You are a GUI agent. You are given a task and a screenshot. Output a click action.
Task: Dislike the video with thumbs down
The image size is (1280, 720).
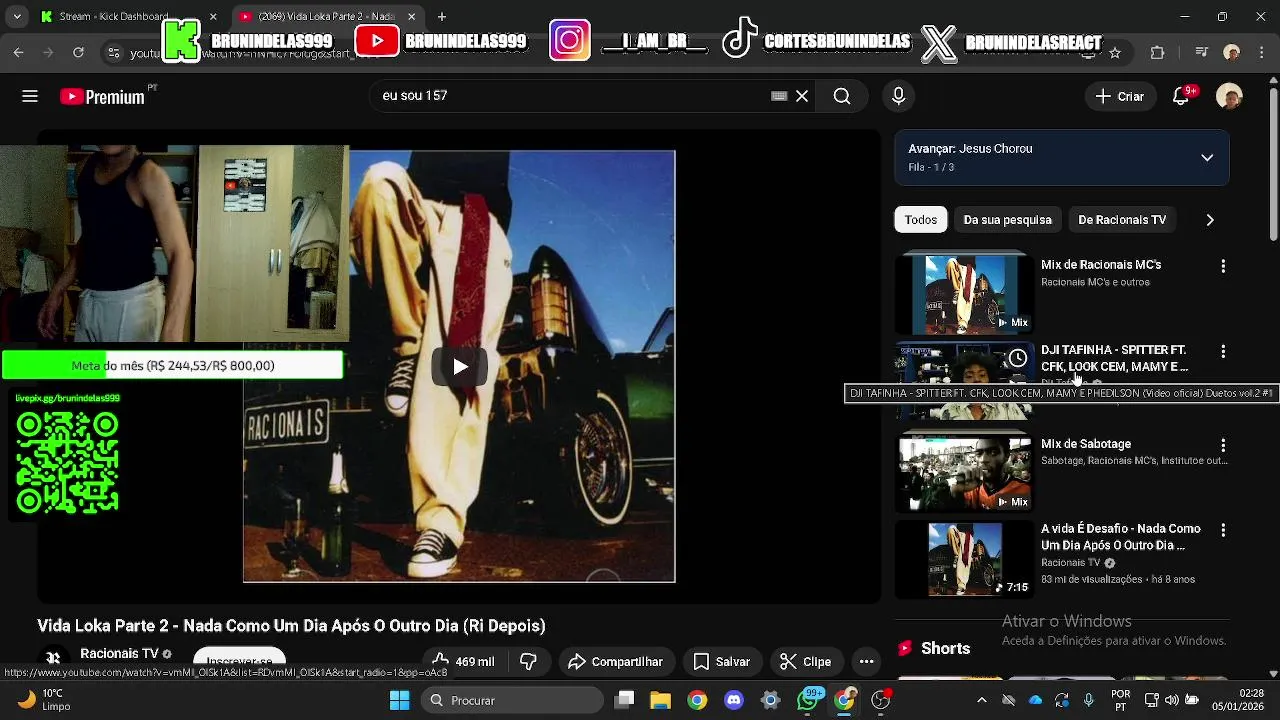529,661
